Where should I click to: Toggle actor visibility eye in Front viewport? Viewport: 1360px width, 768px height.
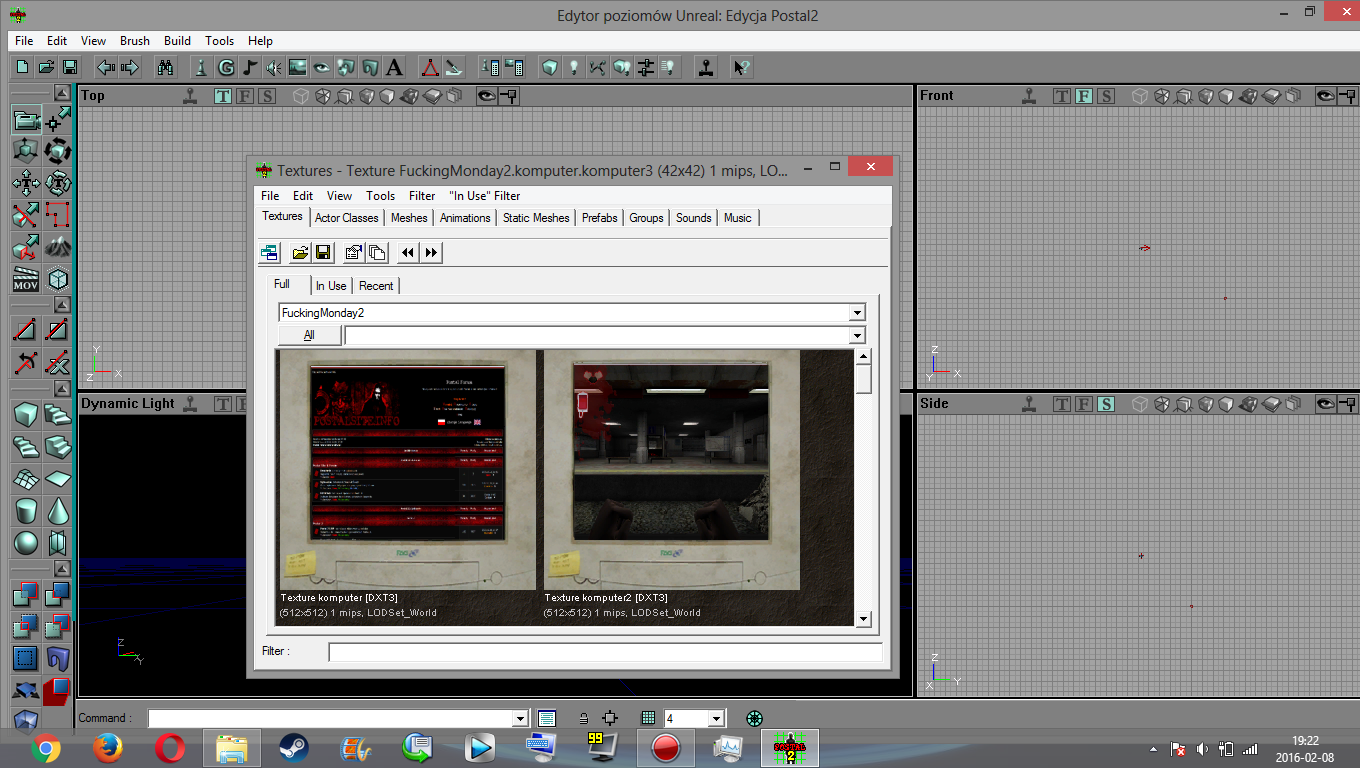pyautogui.click(x=1327, y=96)
